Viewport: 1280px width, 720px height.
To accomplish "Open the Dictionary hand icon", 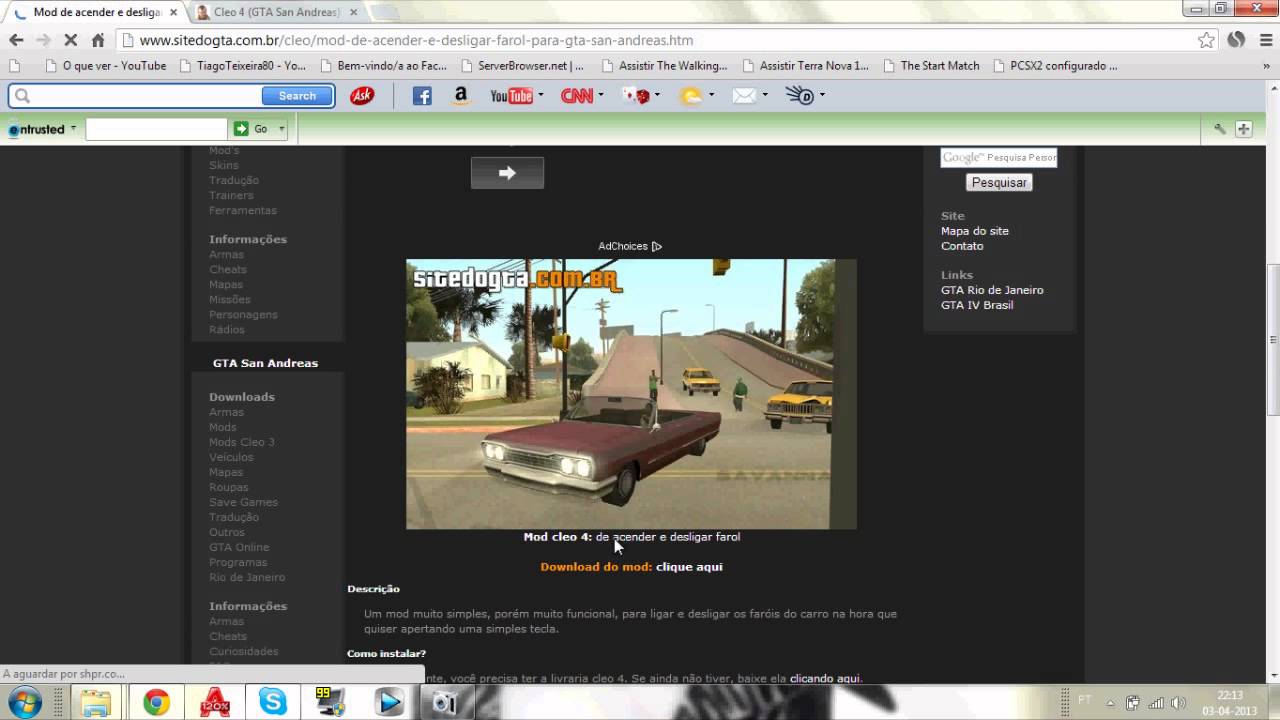I will [x=800, y=96].
